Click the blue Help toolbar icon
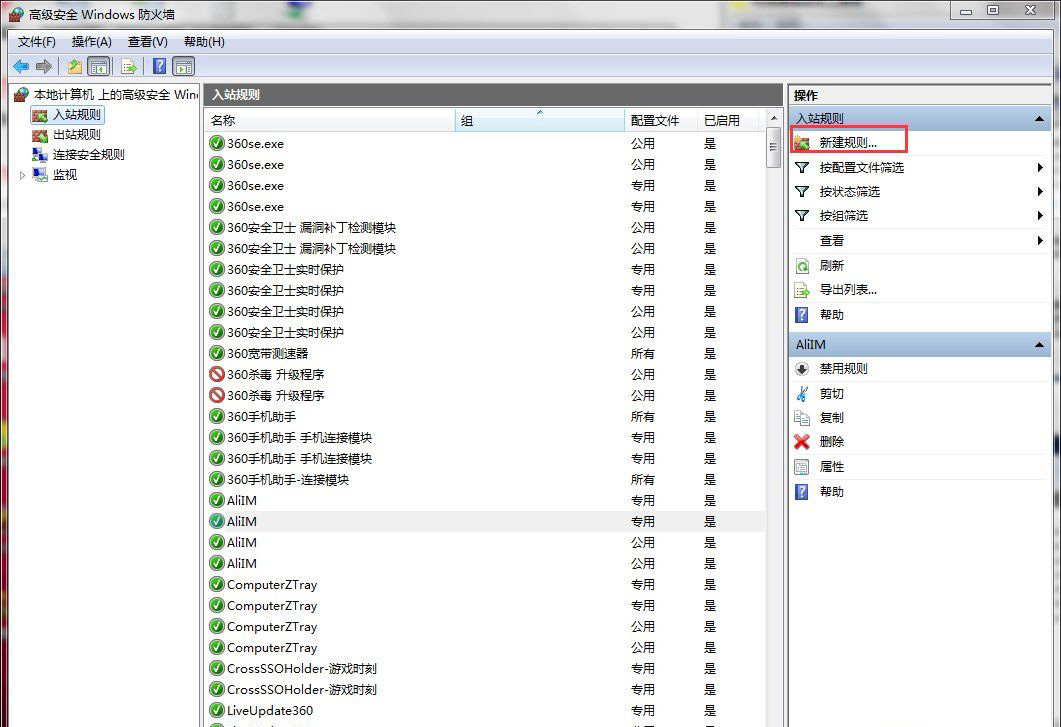1061x727 pixels. click(160, 66)
